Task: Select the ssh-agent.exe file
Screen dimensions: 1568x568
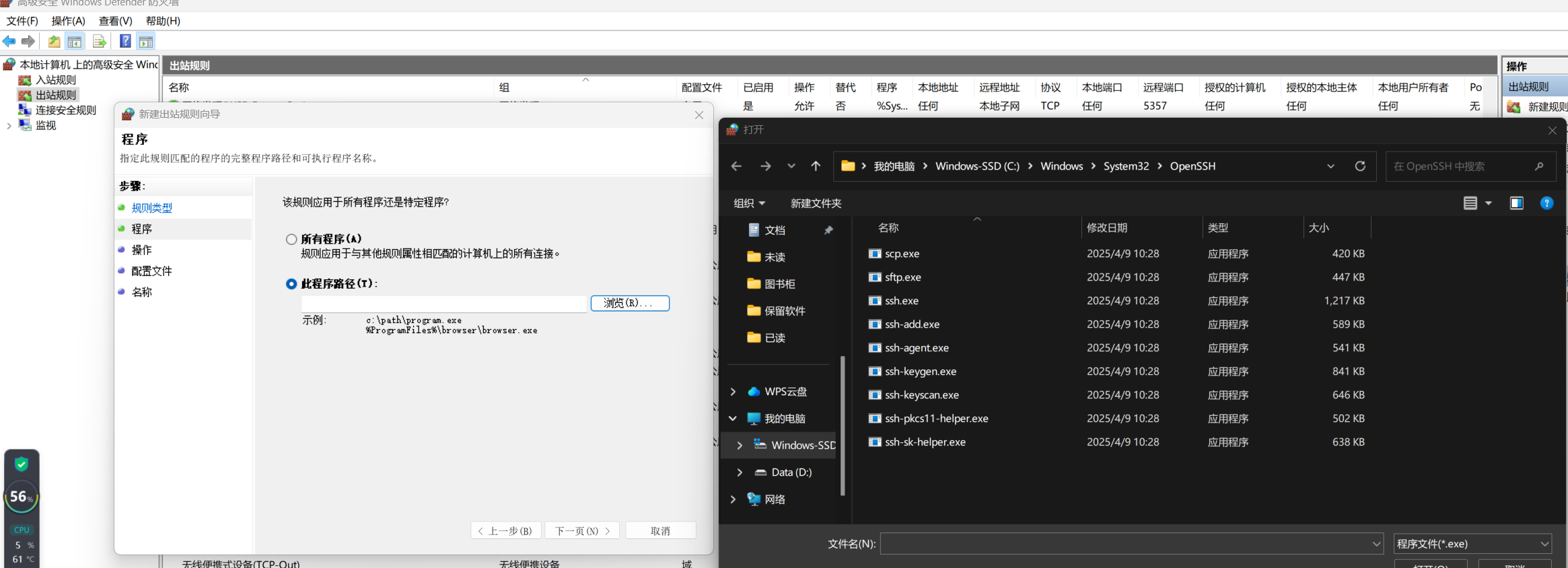Action: 916,348
